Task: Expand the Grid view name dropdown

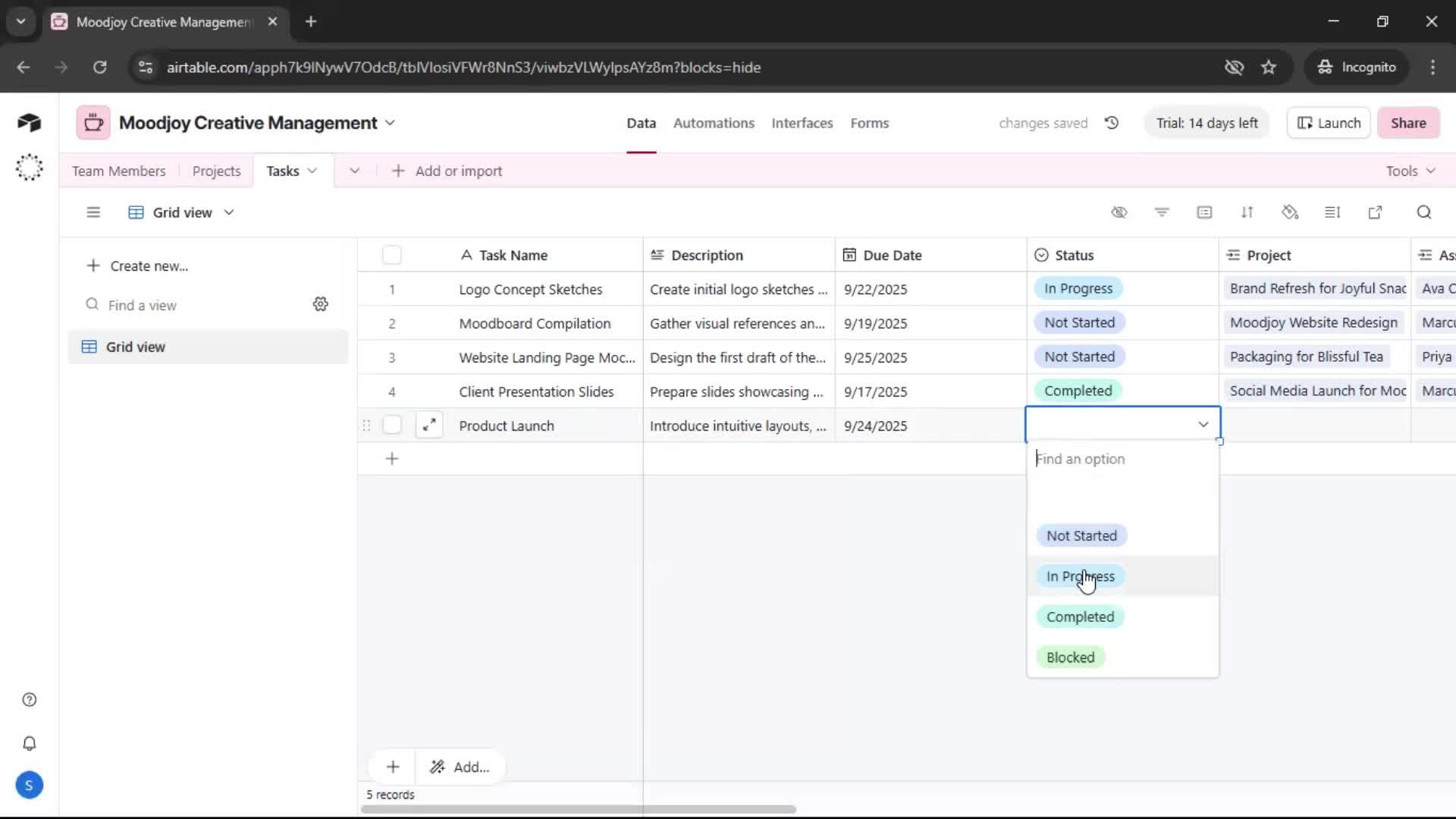Action: (229, 213)
